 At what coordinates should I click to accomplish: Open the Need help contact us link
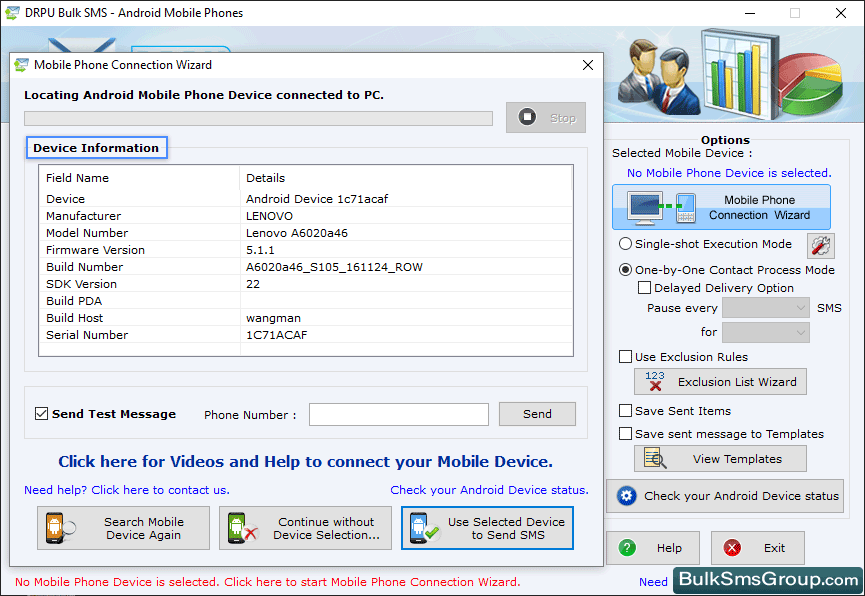[127, 490]
